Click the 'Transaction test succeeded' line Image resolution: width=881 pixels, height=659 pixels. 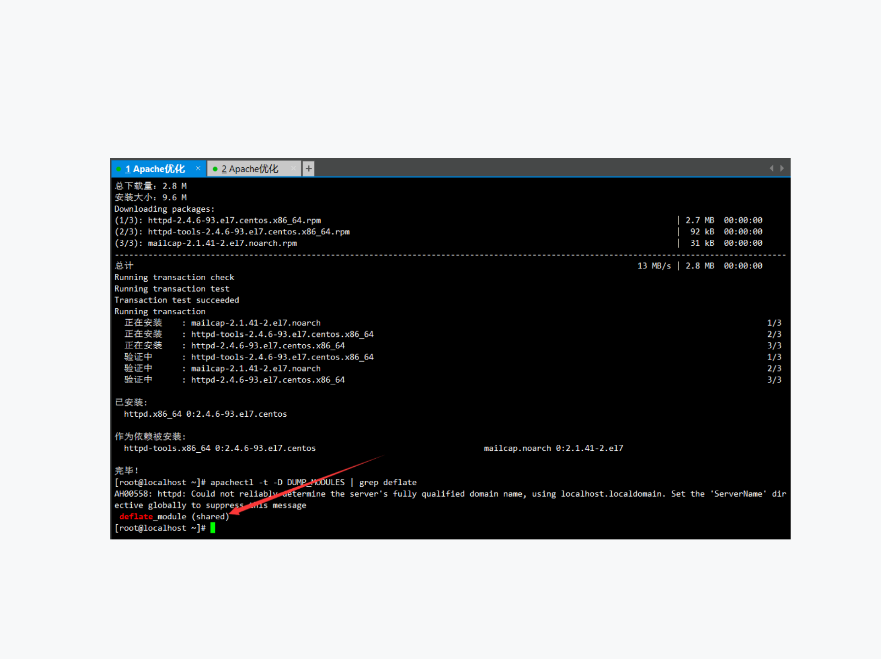[177, 300]
